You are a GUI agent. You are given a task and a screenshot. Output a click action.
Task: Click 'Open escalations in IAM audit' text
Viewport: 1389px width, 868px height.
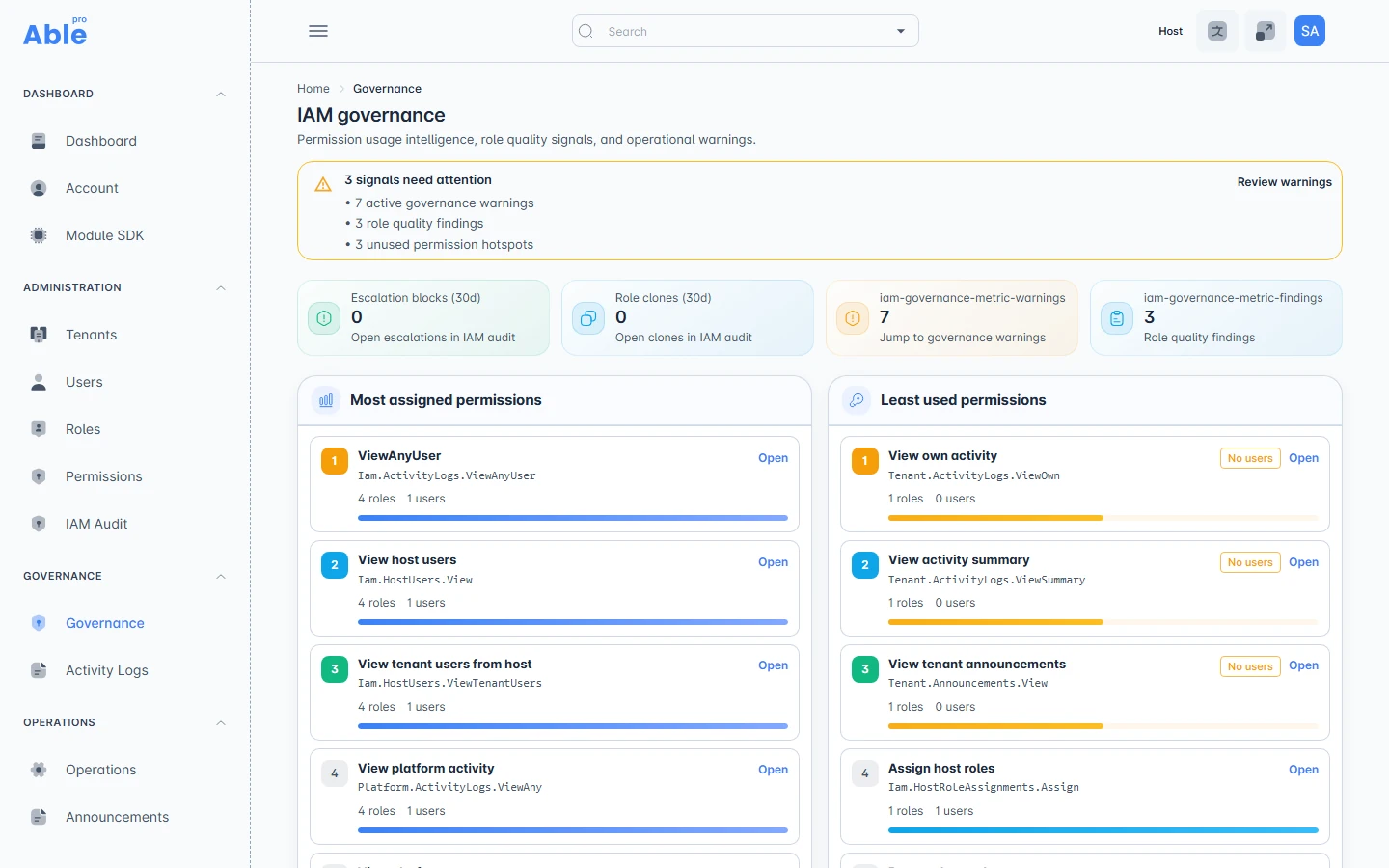point(433,338)
